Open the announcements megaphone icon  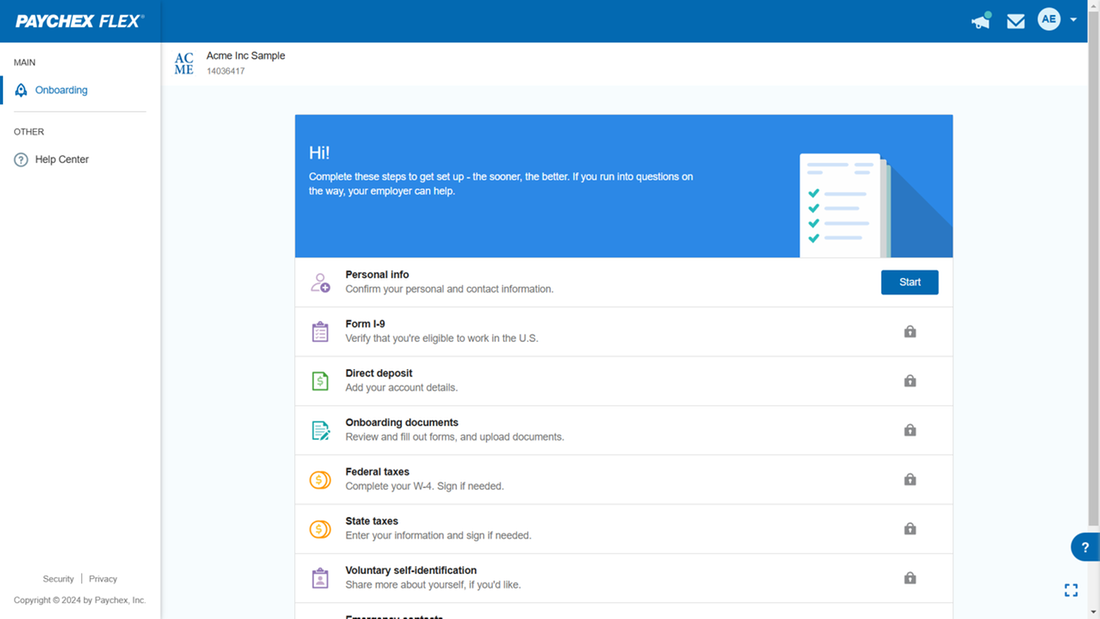[x=981, y=21]
